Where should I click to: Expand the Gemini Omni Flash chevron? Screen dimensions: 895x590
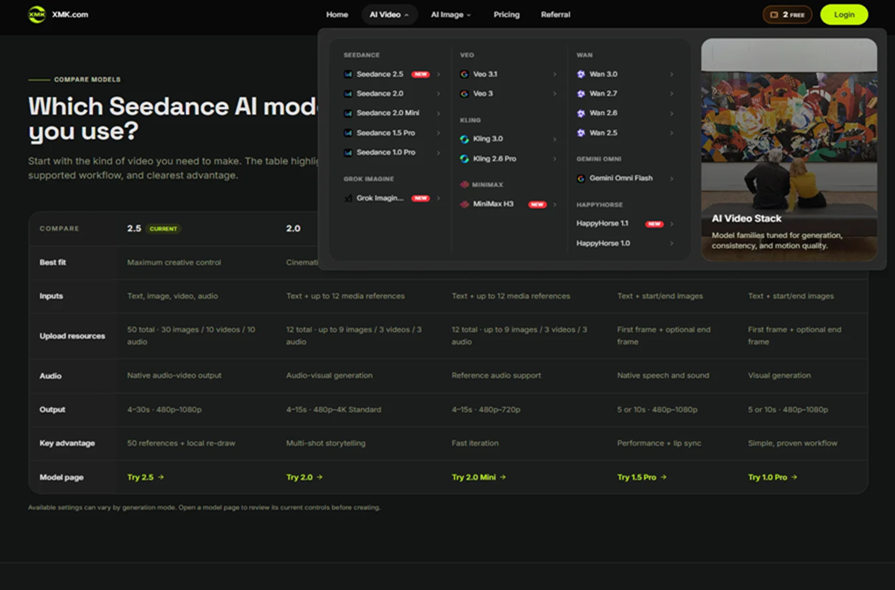[672, 179]
